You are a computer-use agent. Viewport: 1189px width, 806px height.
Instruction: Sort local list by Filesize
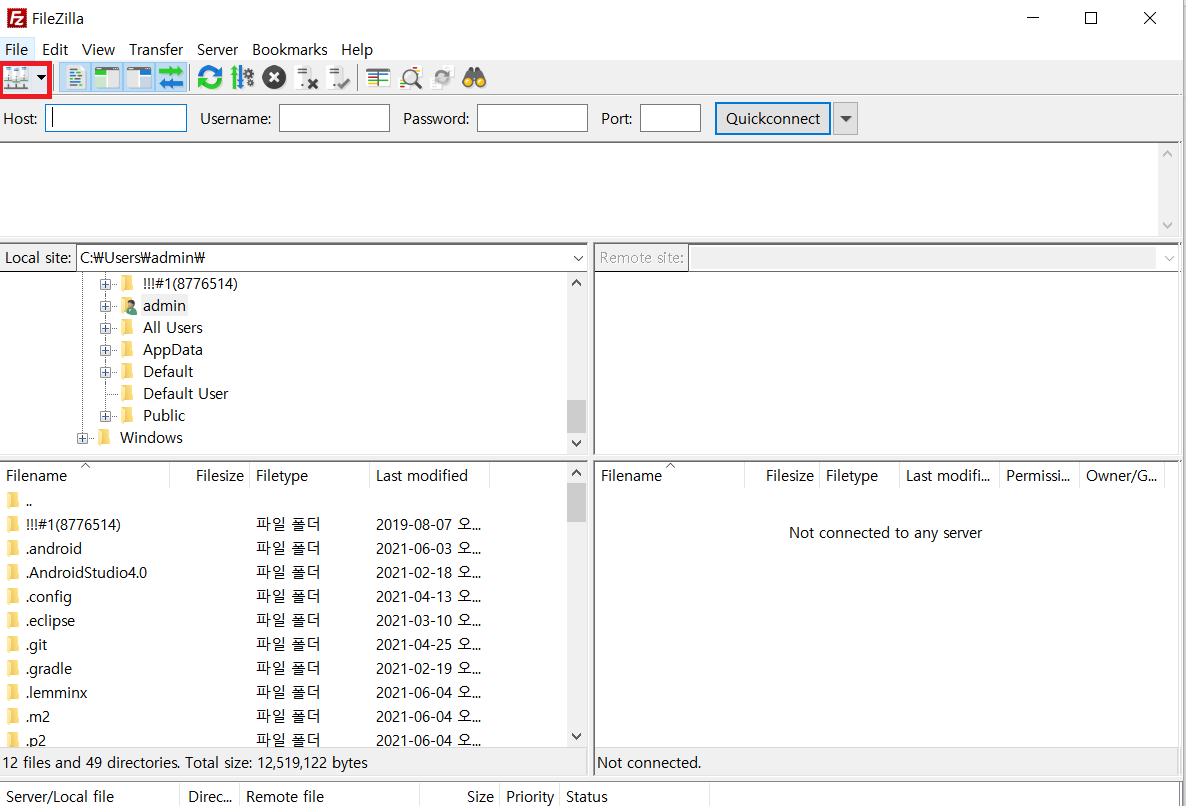tap(210, 475)
